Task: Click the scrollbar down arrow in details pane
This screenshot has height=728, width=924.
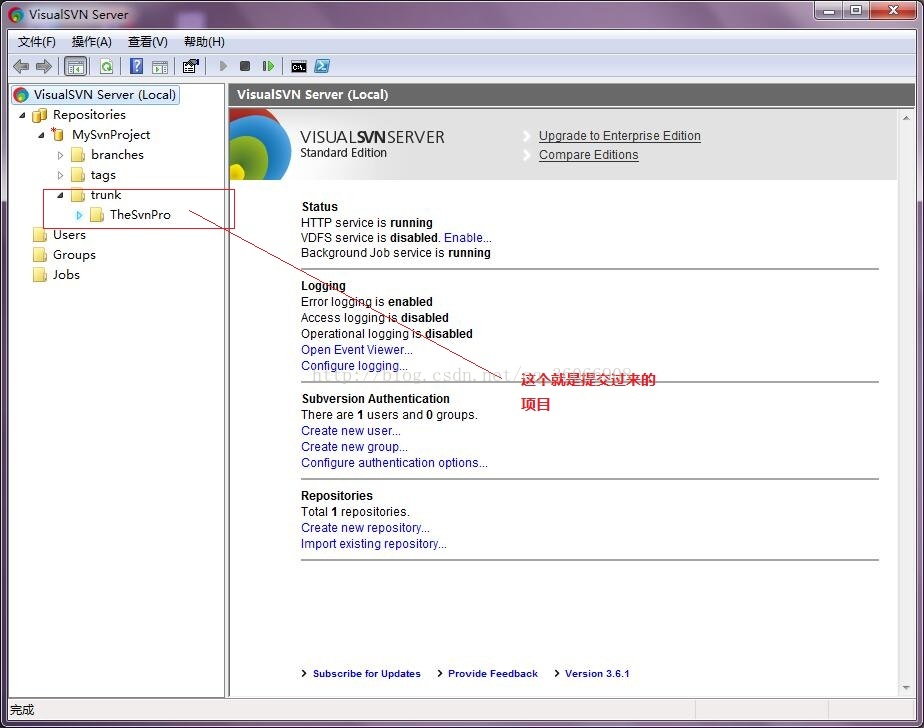Action: pos(906,687)
